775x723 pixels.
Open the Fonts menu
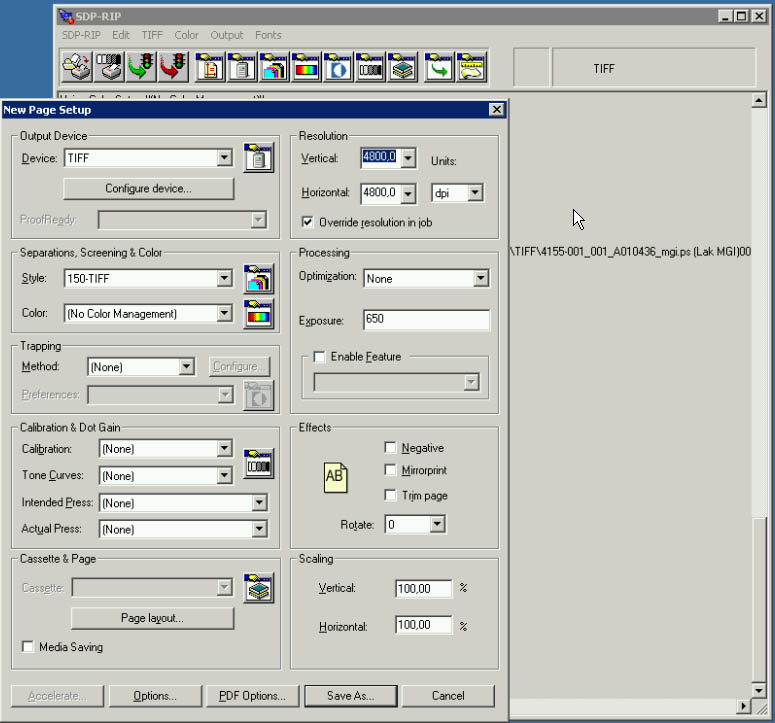click(268, 35)
